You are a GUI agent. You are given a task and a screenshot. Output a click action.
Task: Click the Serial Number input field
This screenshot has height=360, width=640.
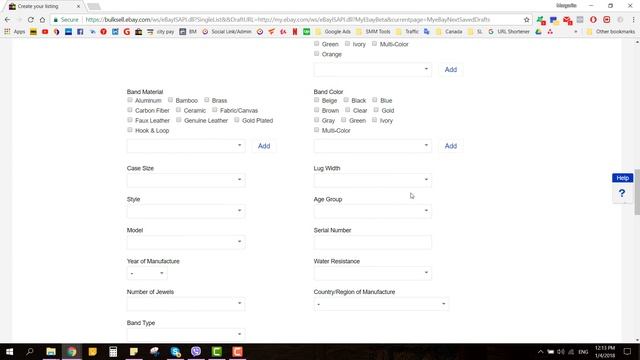tap(373, 242)
